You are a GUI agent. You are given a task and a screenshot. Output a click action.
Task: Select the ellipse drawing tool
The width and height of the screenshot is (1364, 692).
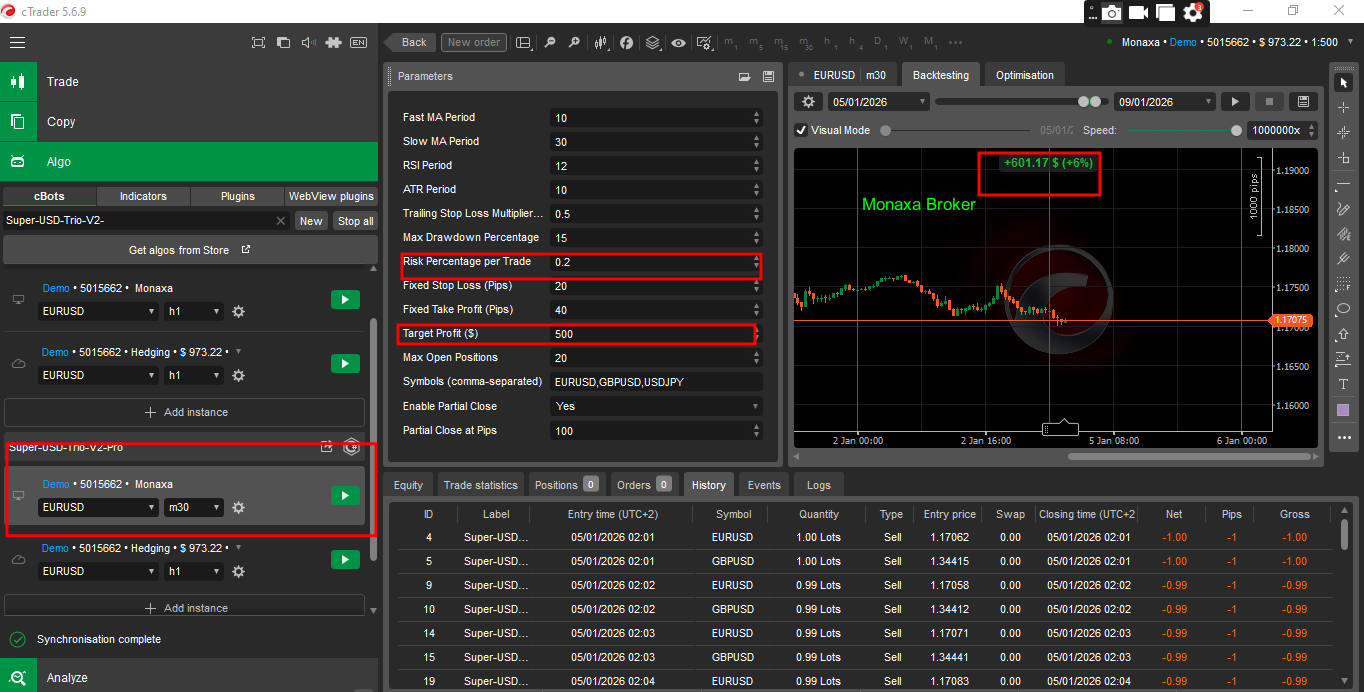point(1343,309)
